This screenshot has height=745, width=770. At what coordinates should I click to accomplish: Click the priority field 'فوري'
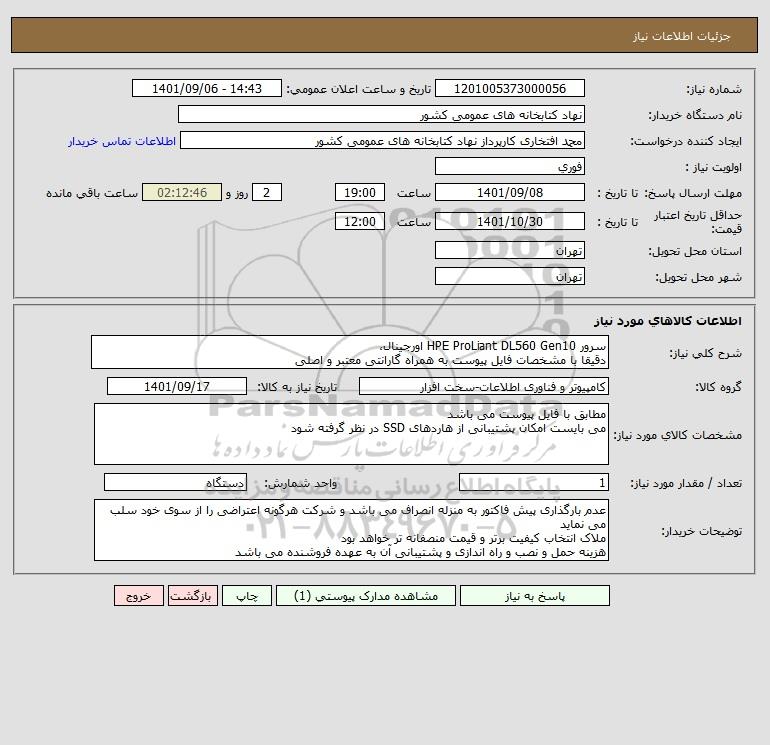(510, 166)
